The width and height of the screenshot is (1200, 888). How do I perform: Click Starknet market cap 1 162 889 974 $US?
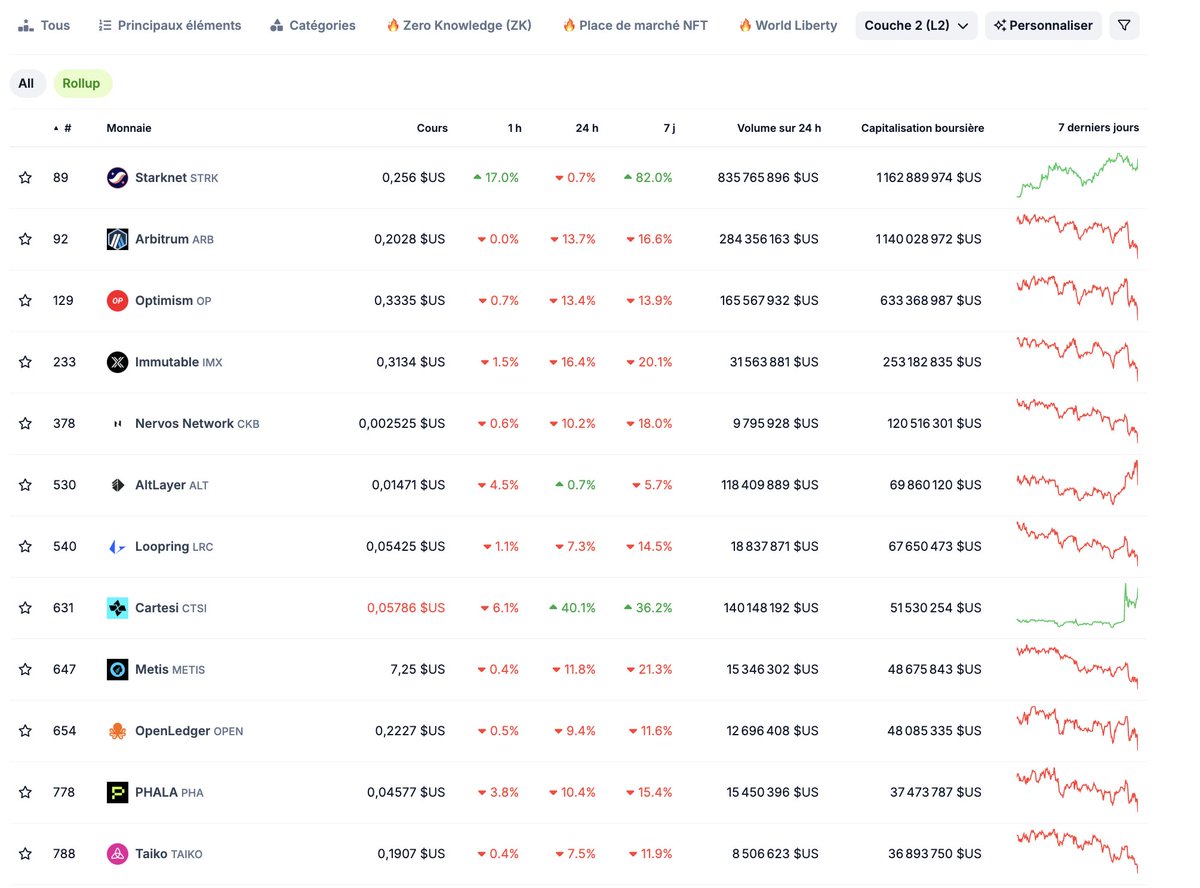coord(929,178)
